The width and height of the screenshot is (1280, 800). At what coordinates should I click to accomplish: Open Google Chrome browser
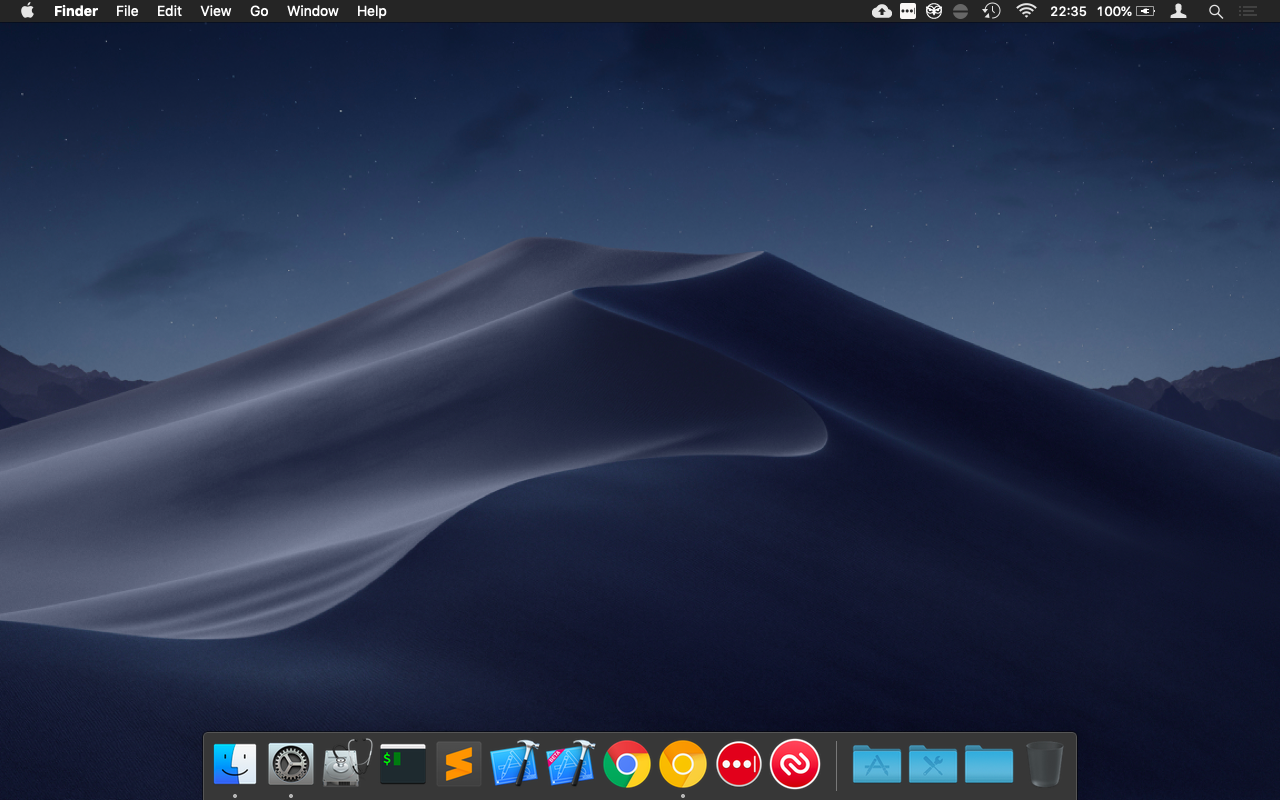point(627,765)
